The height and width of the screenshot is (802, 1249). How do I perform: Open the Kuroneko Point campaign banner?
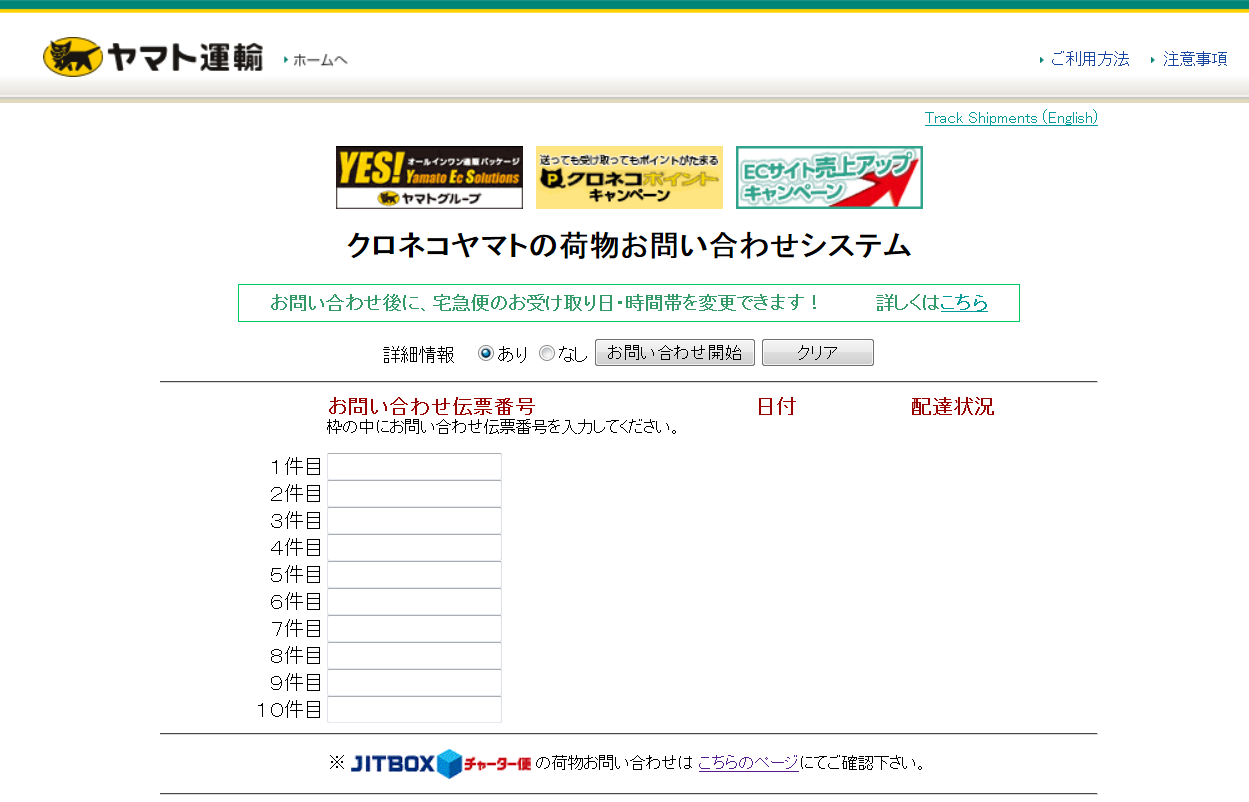(629, 178)
